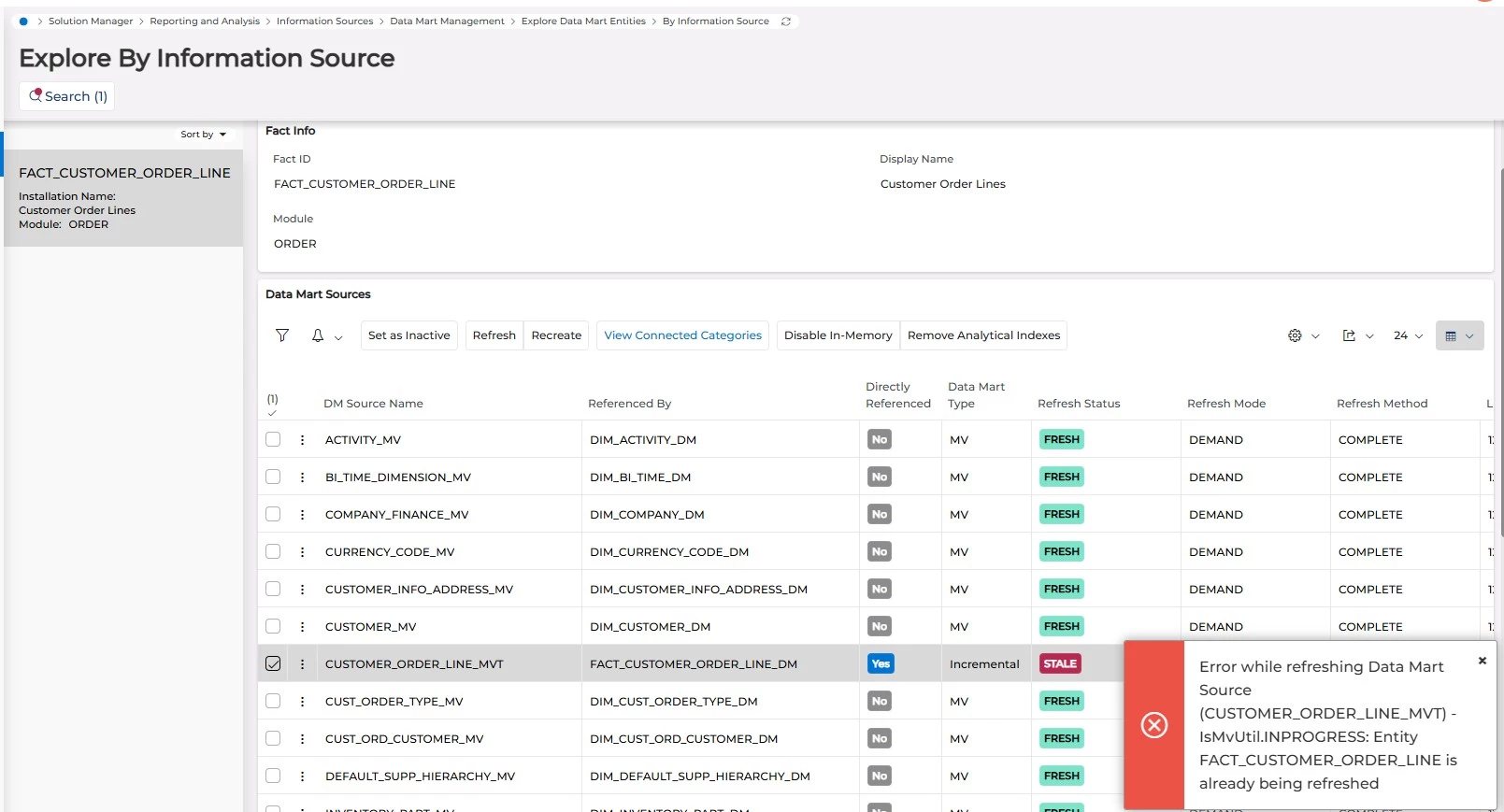The image size is (1504, 812).
Task: Tick the CUSTOMER_MV row checkbox
Action: tap(273, 626)
